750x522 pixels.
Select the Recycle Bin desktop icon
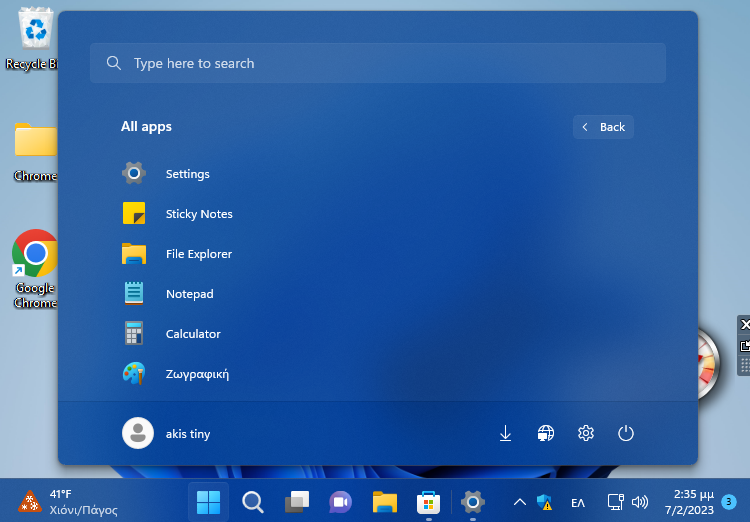pyautogui.click(x=33, y=39)
